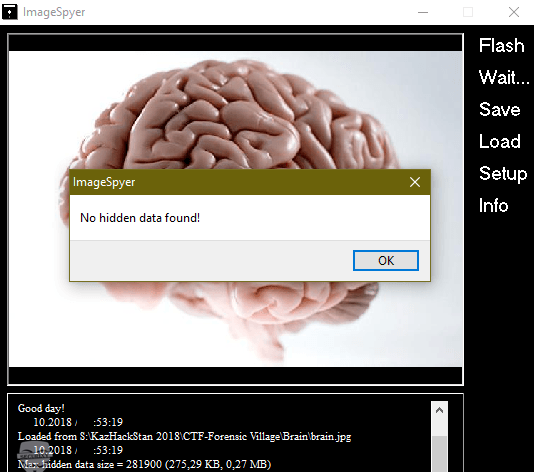The width and height of the screenshot is (534, 472).
Task: Click the 'No hidden data found!' message text
Action: click(x=140, y=218)
